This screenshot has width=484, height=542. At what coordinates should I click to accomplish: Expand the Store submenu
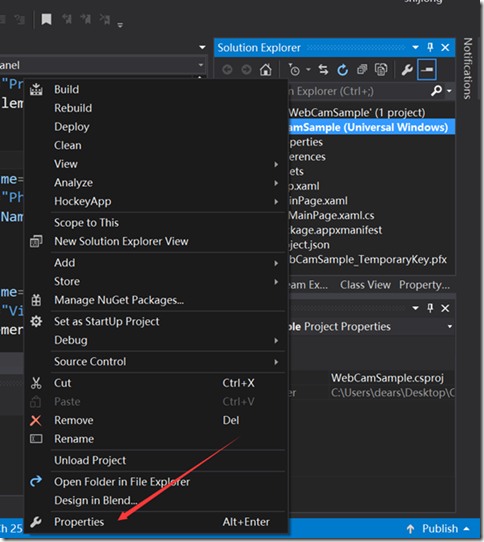click(276, 282)
